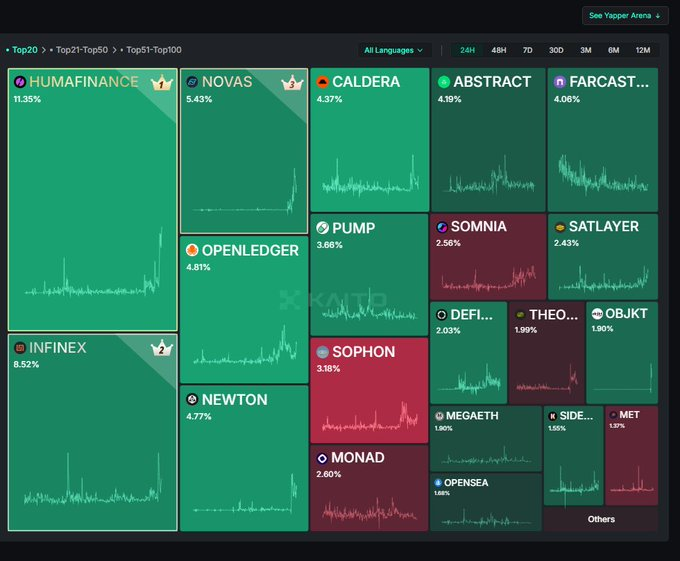Viewport: 680px width, 561px height.
Task: Select the Top20 ranking range
Action: [x=25, y=50]
